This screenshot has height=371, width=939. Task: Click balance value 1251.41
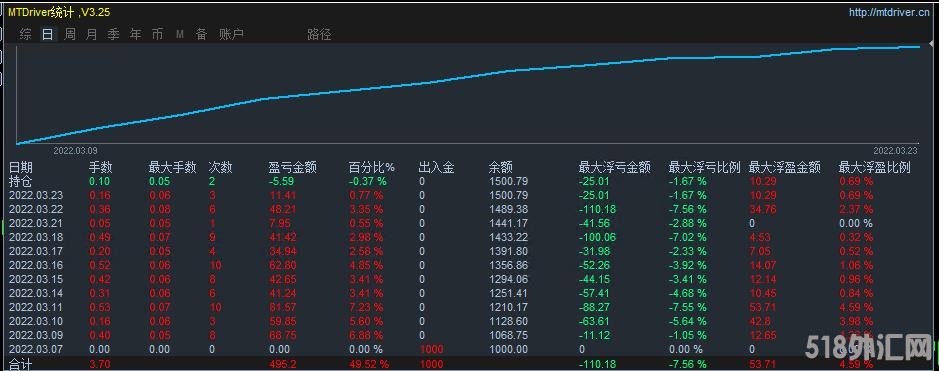(x=508, y=293)
